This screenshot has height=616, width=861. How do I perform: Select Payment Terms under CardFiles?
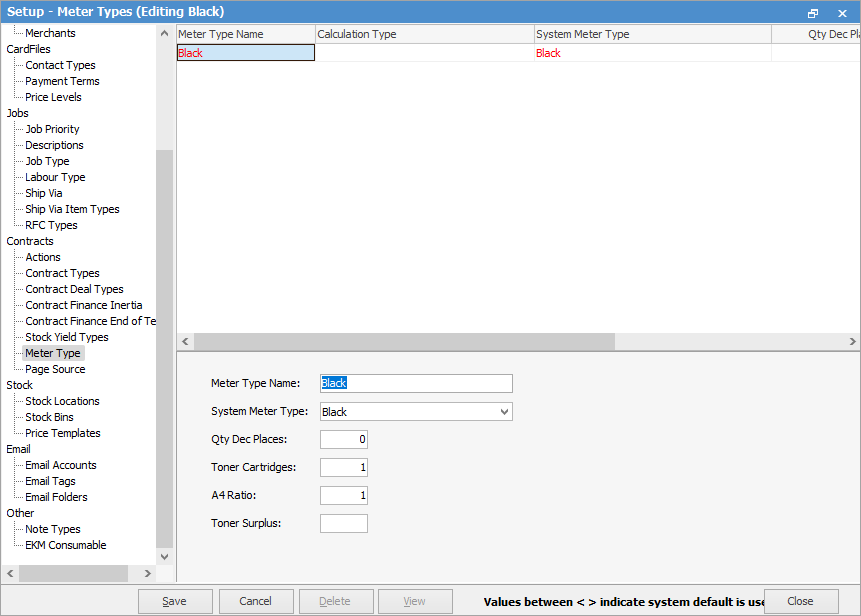pos(61,81)
